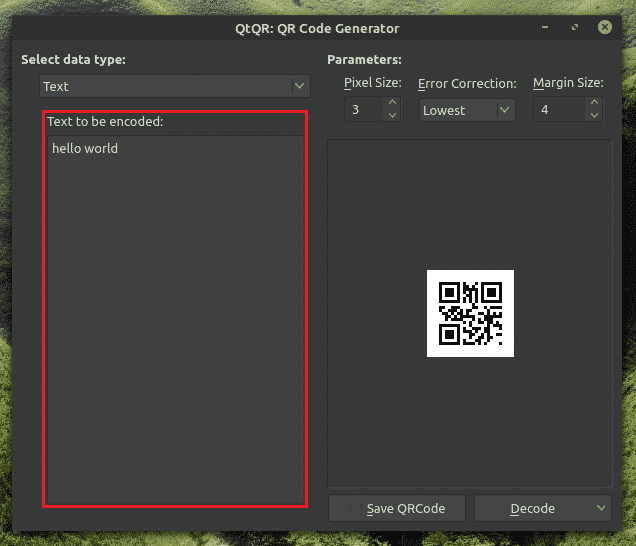Screen dimensions: 636x546
Task: Minimize the QtQR window
Action: point(547,29)
